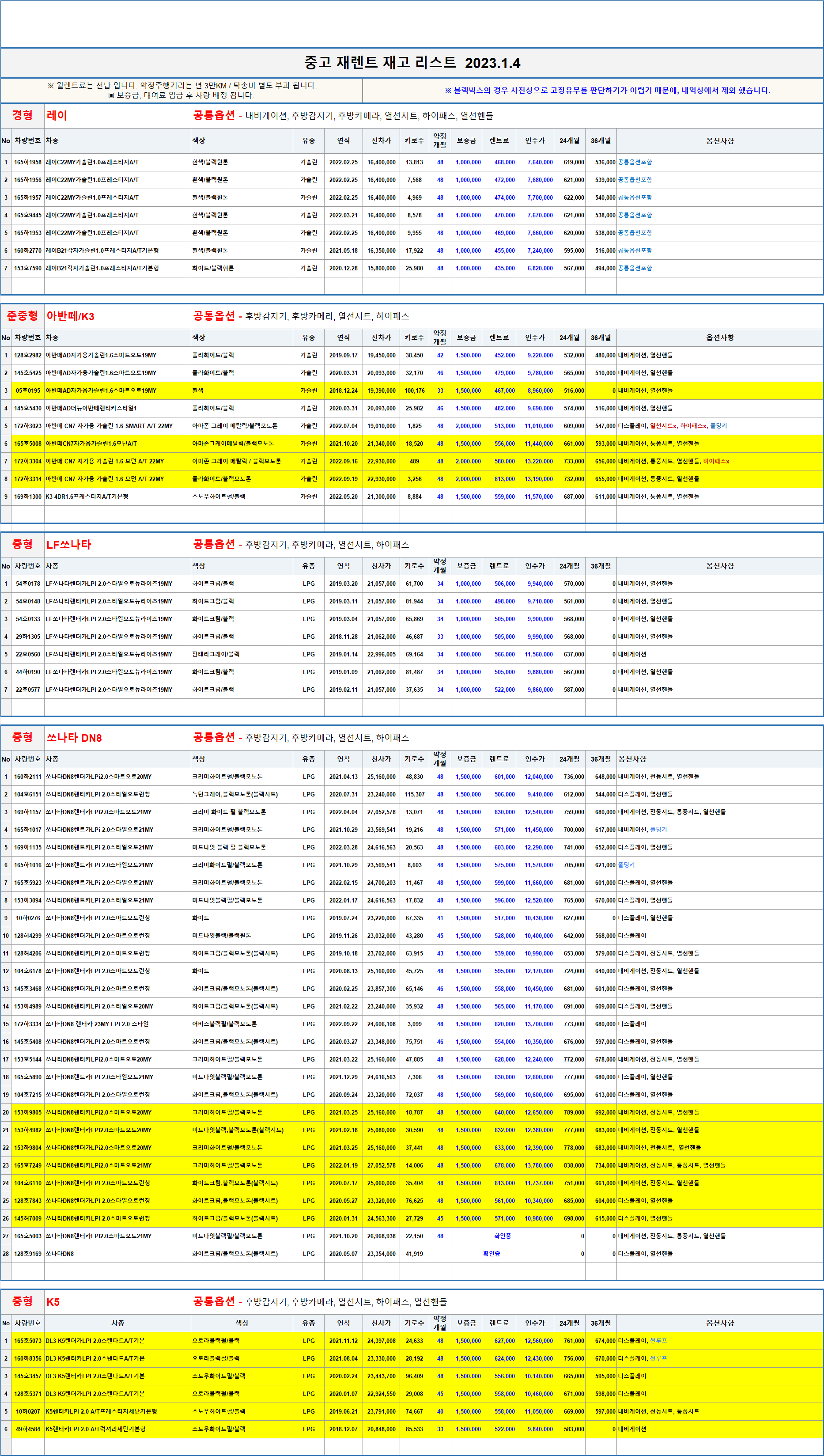824x1456 pixels.
Task: Select vehicle number 172하3334
Action: 28,1024
